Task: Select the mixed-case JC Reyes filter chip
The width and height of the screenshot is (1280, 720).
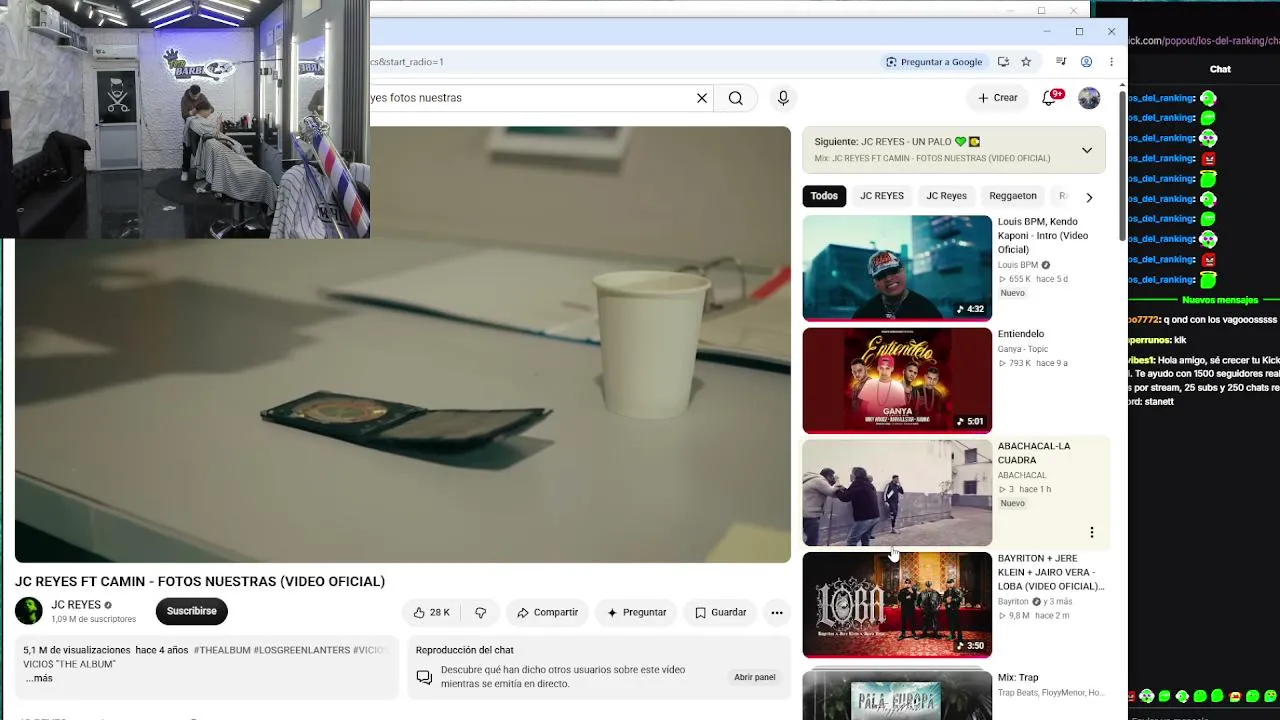Action: coord(946,196)
